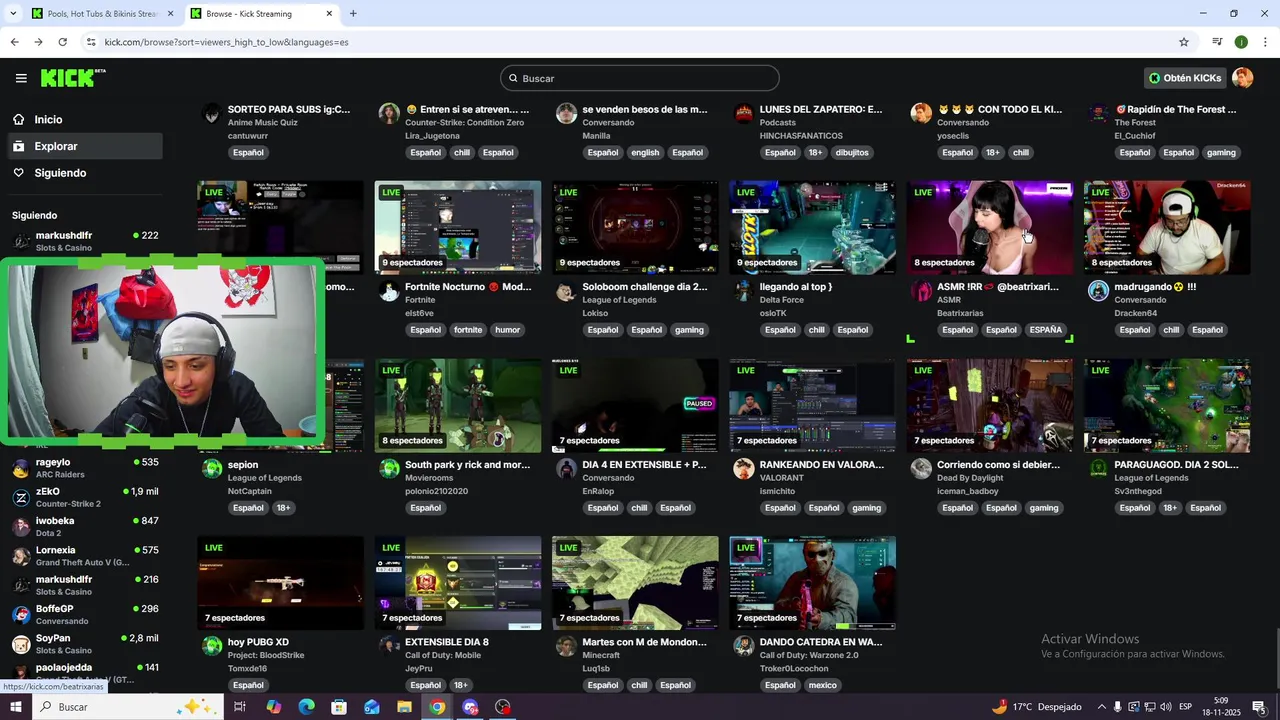Open followed channel iwobeka
Viewport: 1280px width, 720px height.
(x=85, y=526)
